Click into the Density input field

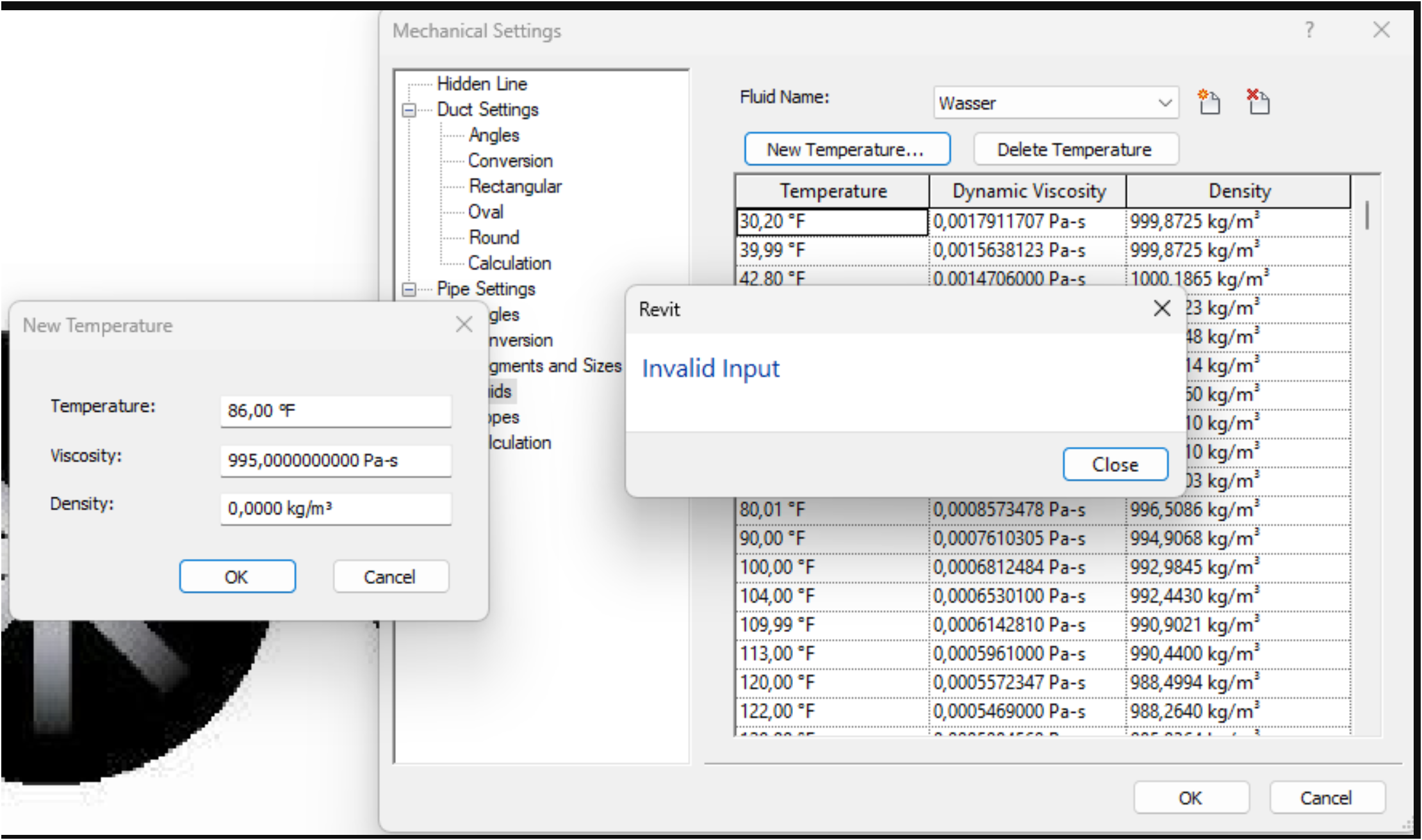336,508
